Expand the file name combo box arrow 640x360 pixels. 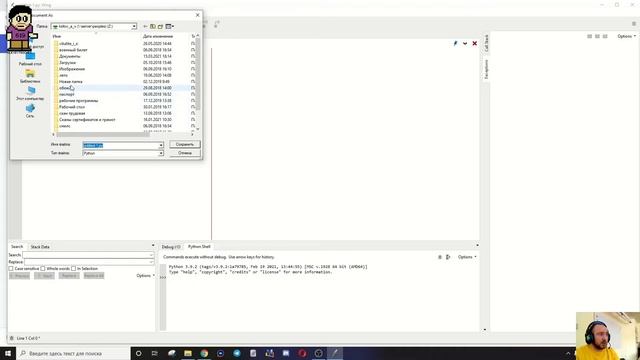tap(161, 145)
